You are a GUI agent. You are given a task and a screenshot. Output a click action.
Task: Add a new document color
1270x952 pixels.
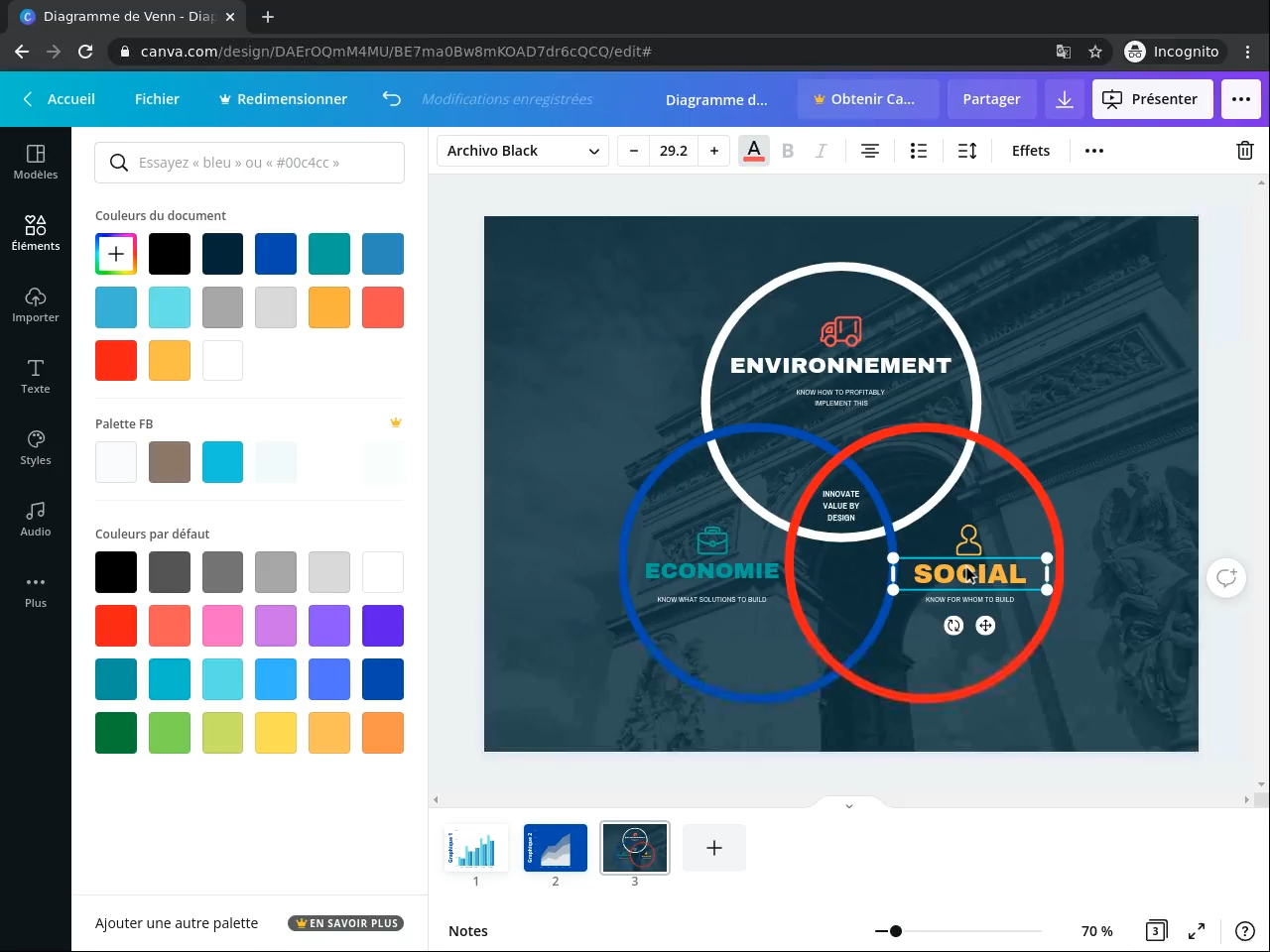[x=116, y=254]
